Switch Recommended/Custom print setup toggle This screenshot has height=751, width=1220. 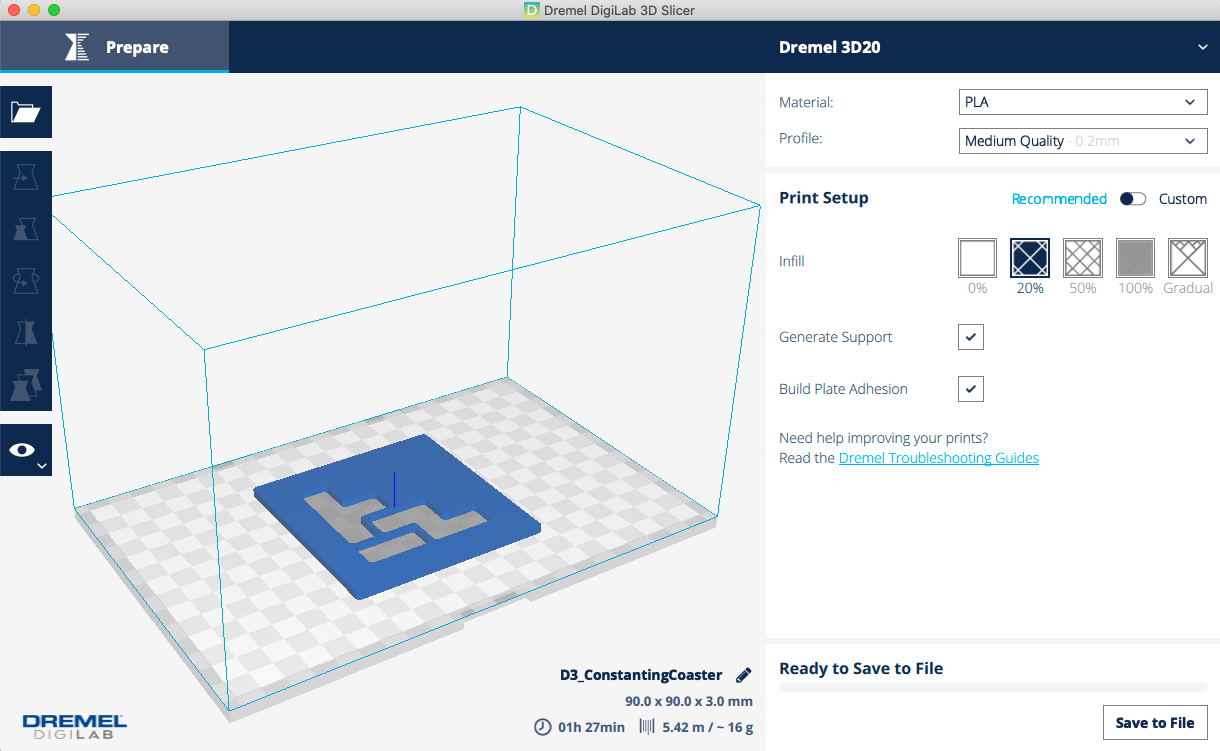pyautogui.click(x=1133, y=199)
